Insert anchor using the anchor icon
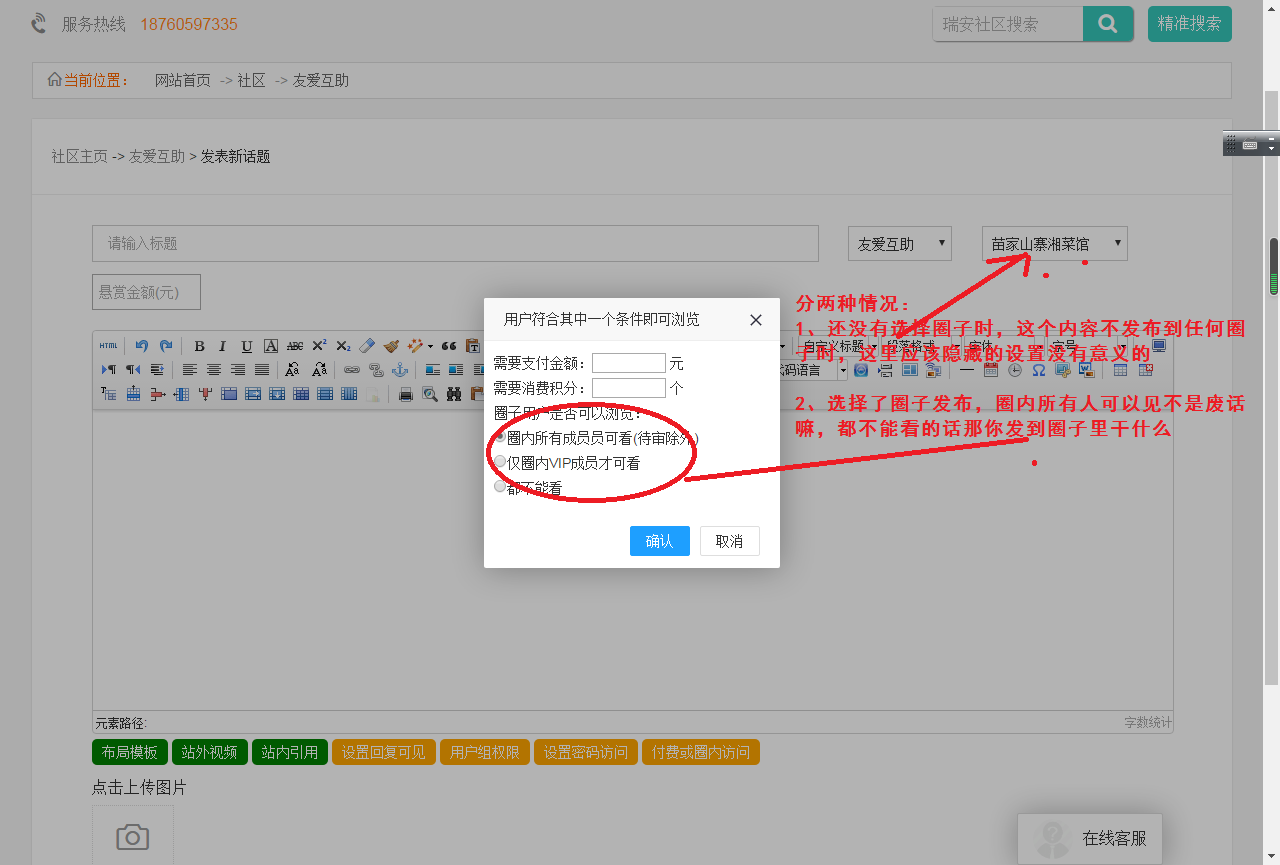Screen dimensions: 1280x865 (399, 370)
